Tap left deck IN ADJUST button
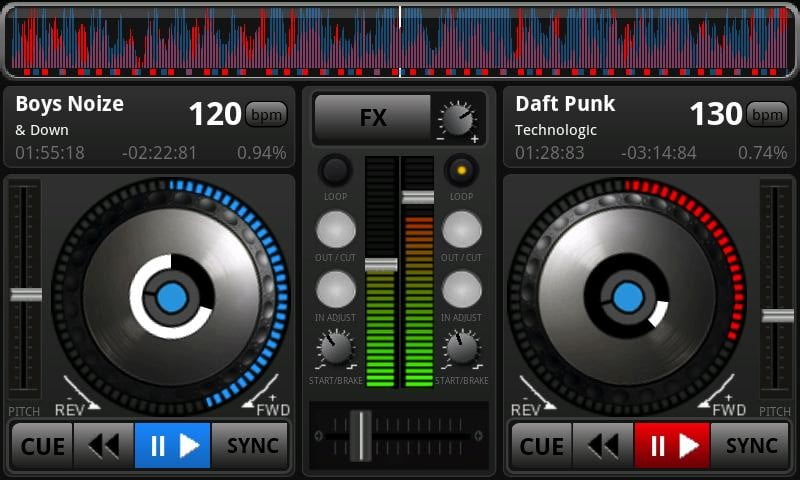 (336, 290)
